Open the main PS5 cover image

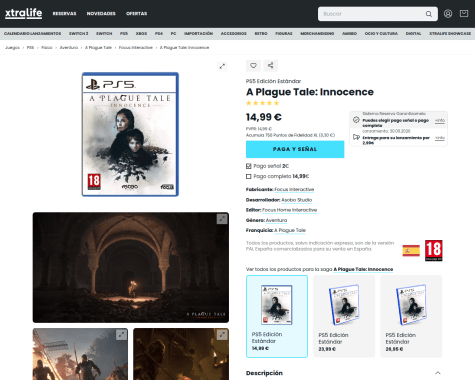(130, 134)
